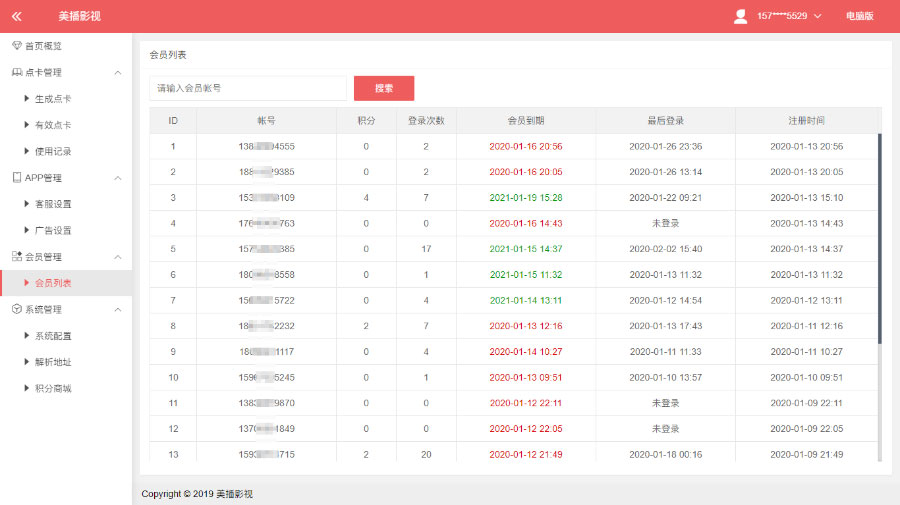
Task: Click the 会员到期 column header
Action: click(x=525, y=120)
